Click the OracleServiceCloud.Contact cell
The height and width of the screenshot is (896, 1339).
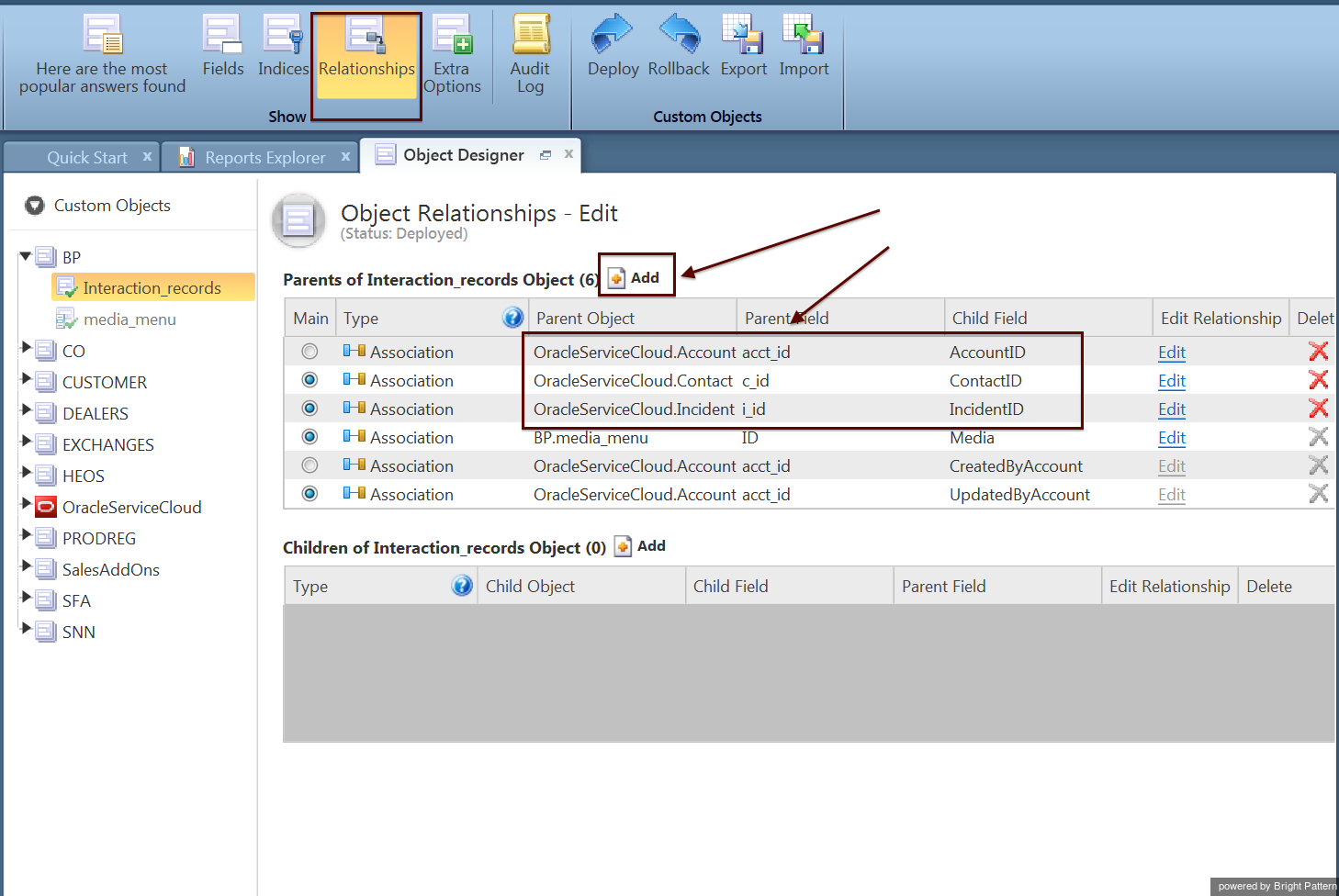click(633, 381)
